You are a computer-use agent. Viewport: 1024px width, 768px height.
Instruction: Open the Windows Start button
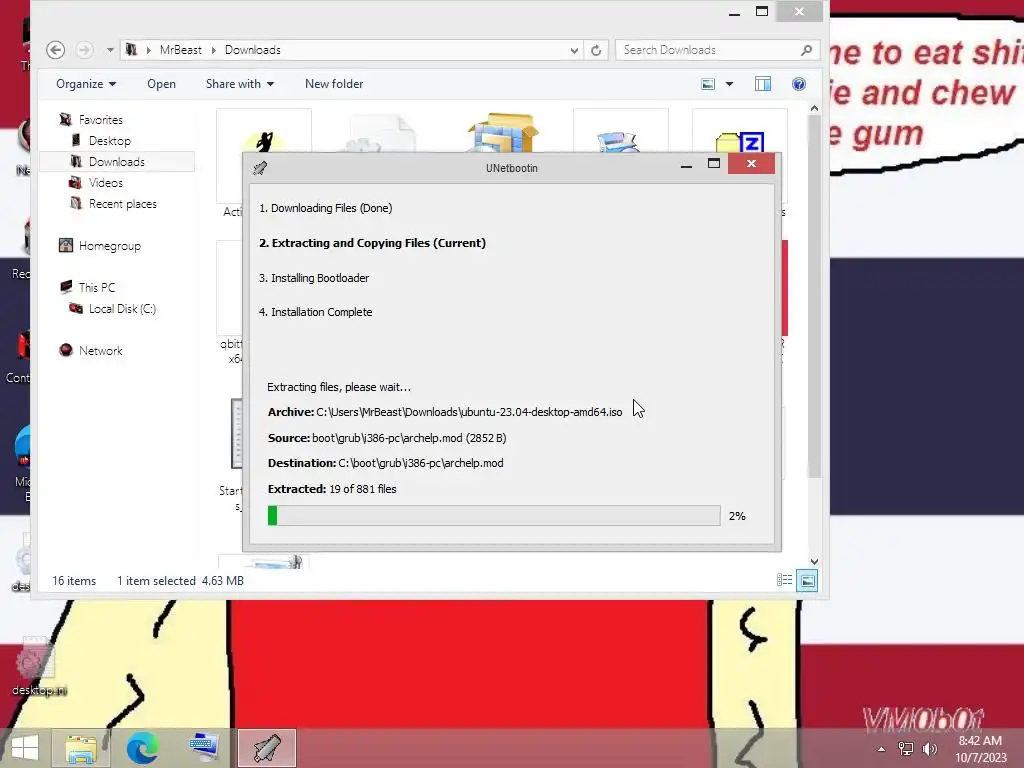click(25, 748)
